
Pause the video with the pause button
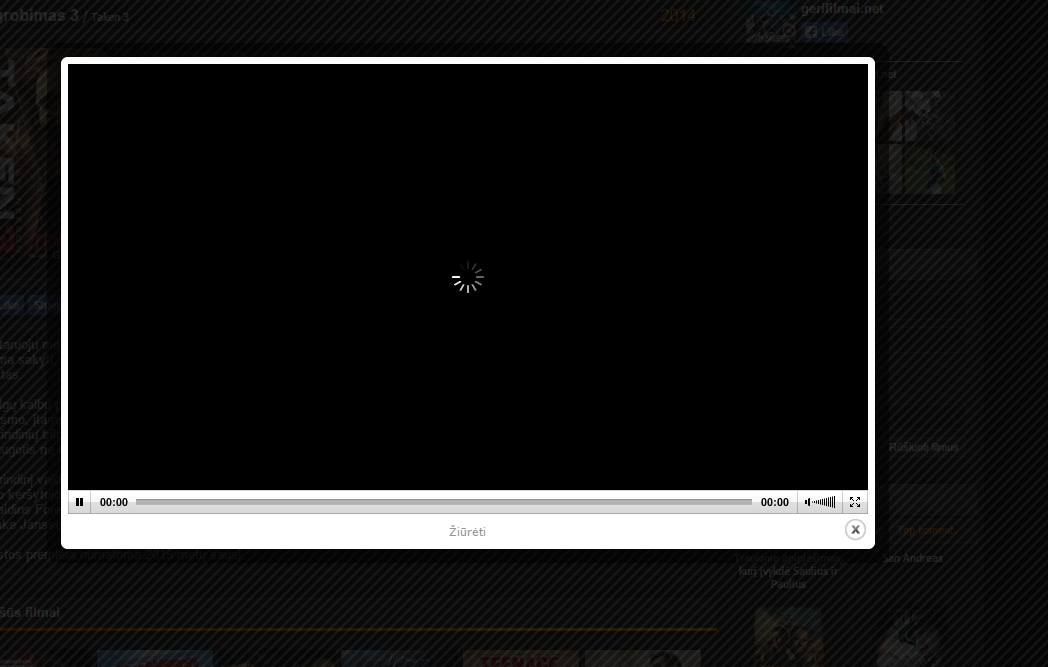(x=80, y=502)
